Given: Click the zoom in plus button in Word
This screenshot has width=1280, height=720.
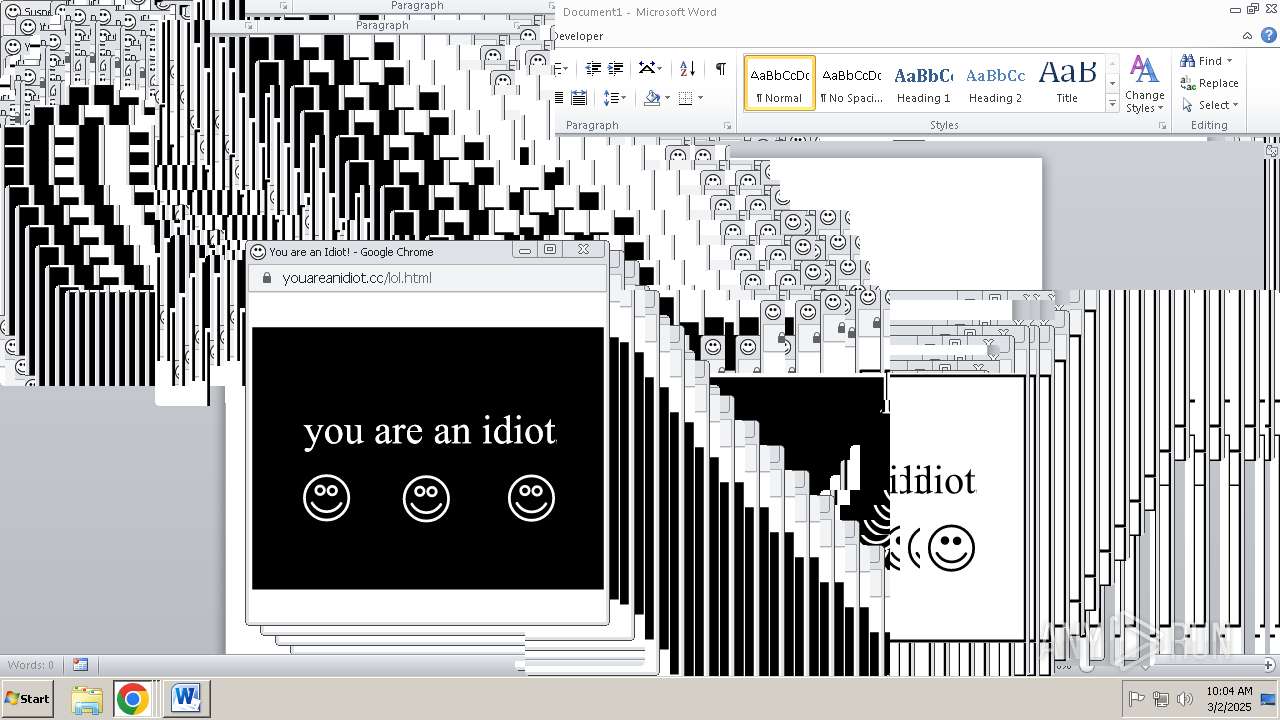Looking at the screenshot, I should (1268, 664).
